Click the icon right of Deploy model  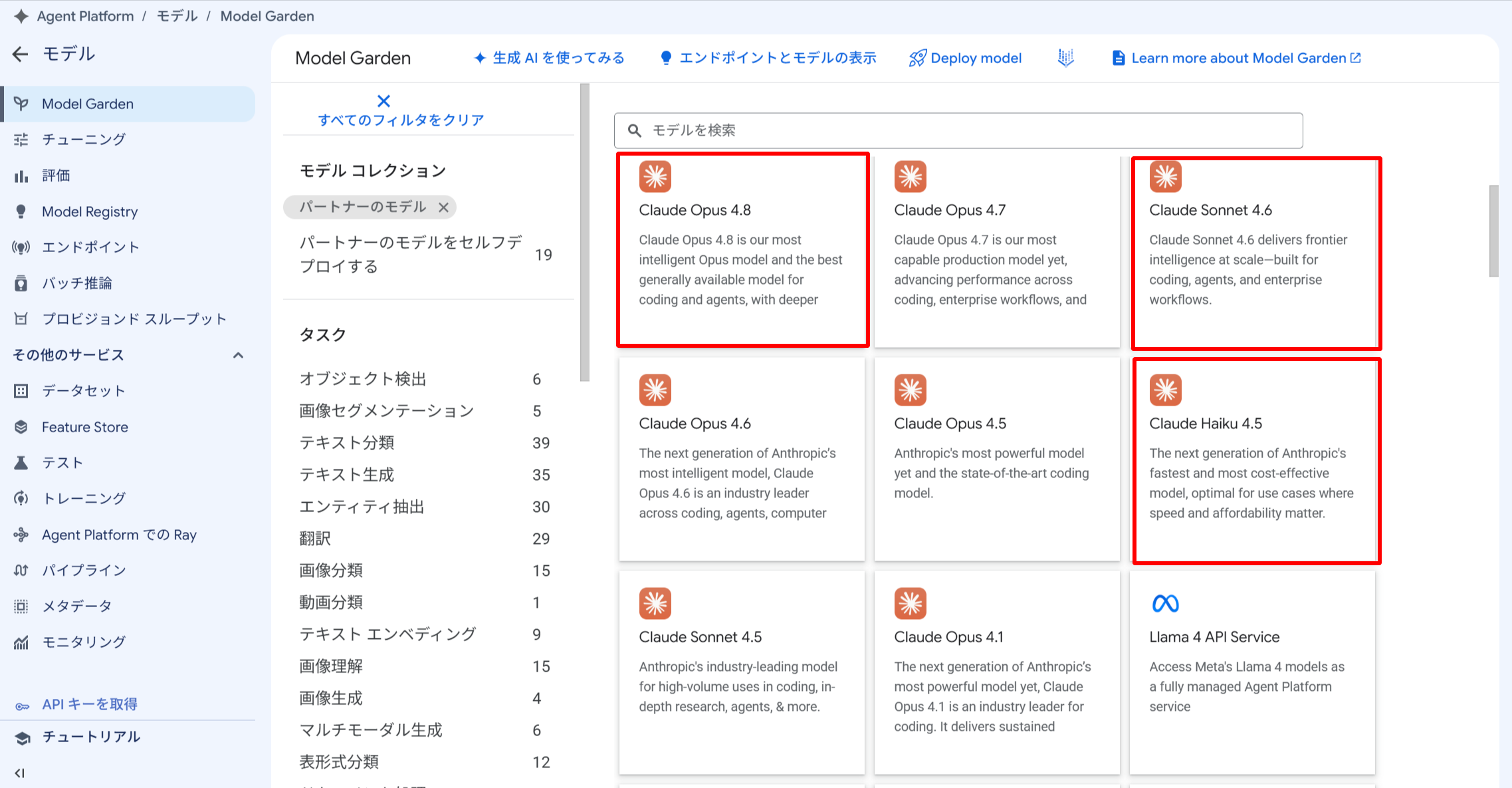(x=1066, y=58)
